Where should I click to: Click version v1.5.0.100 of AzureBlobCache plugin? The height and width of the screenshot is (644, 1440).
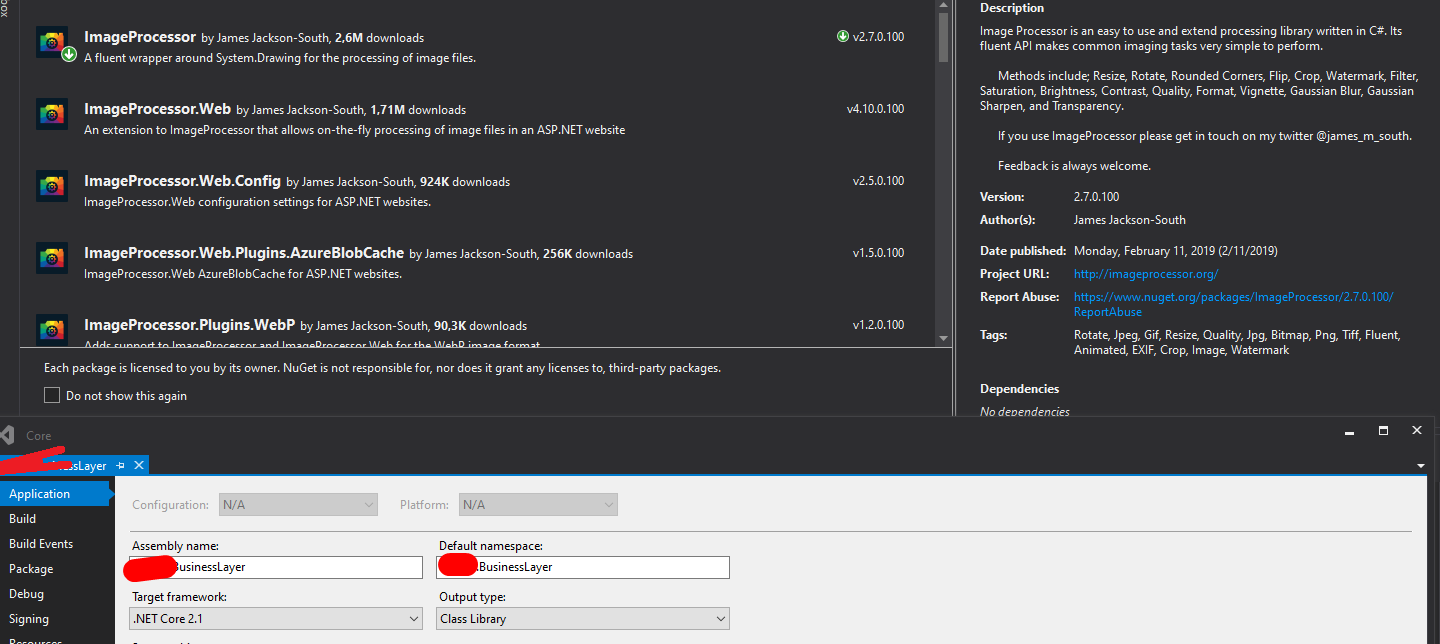point(878,253)
